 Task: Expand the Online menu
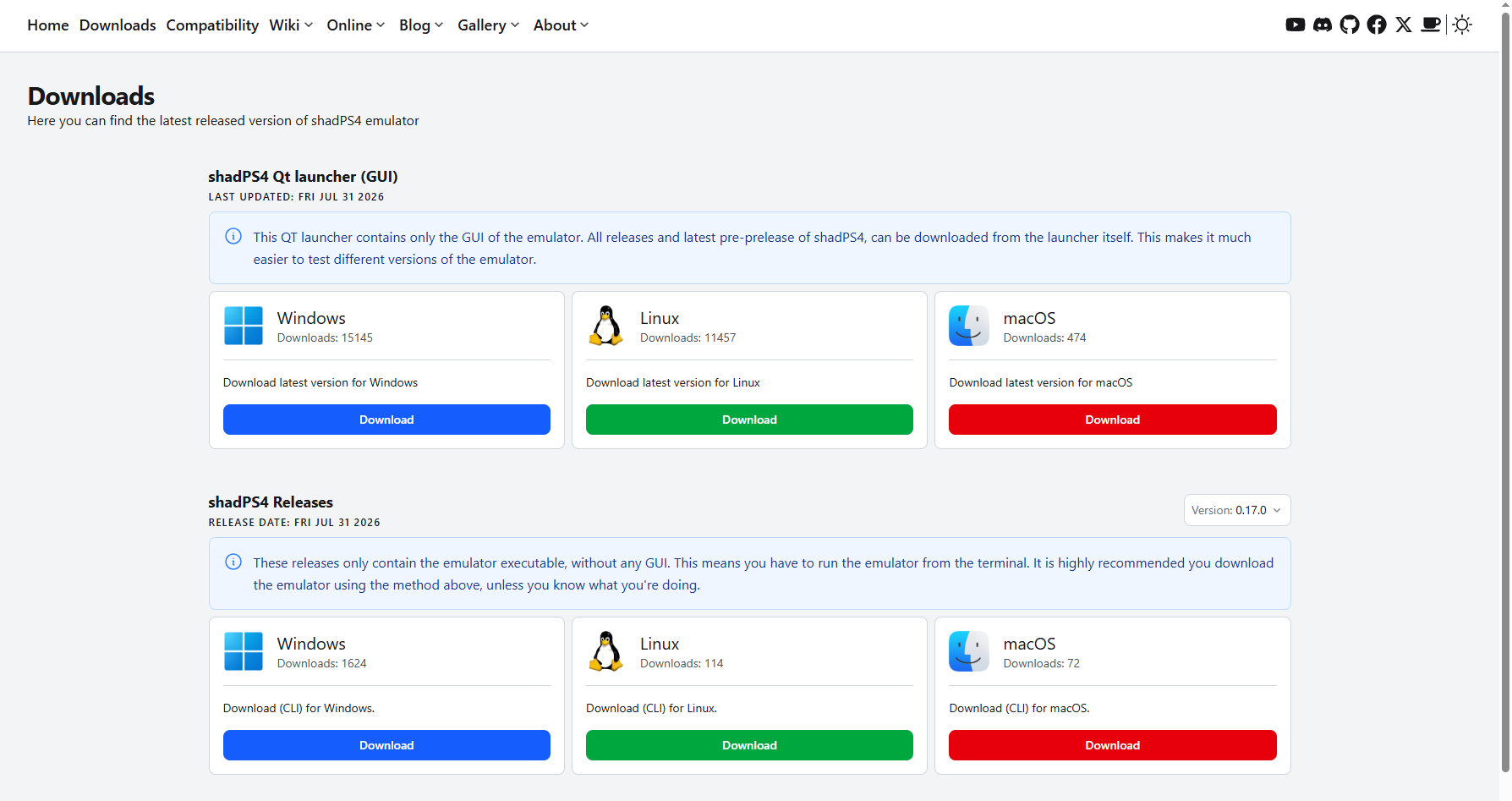356,25
